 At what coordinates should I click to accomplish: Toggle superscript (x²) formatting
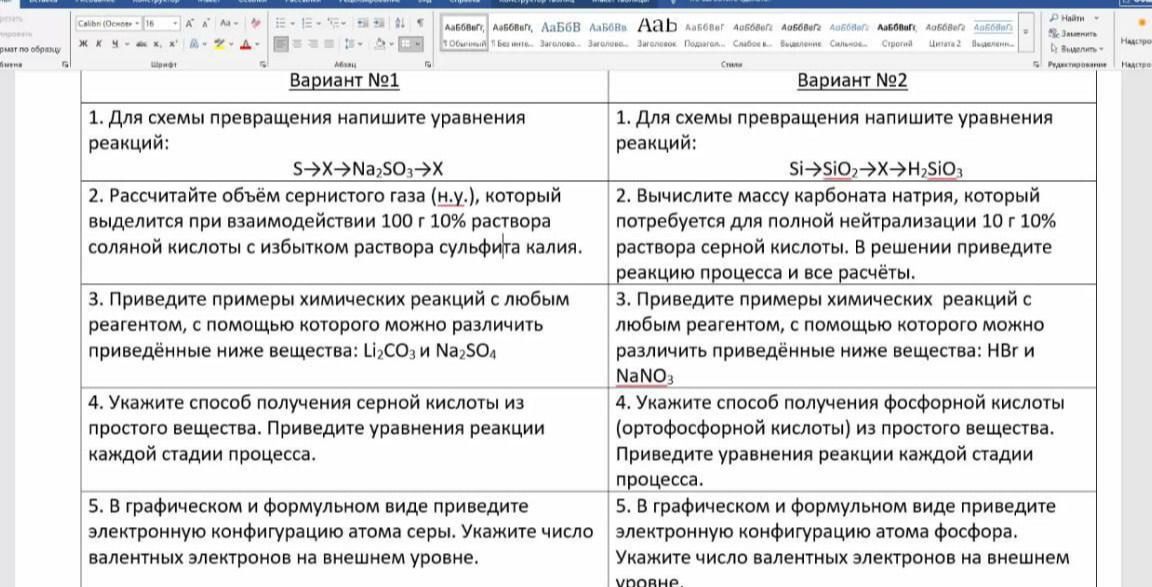pos(173,44)
